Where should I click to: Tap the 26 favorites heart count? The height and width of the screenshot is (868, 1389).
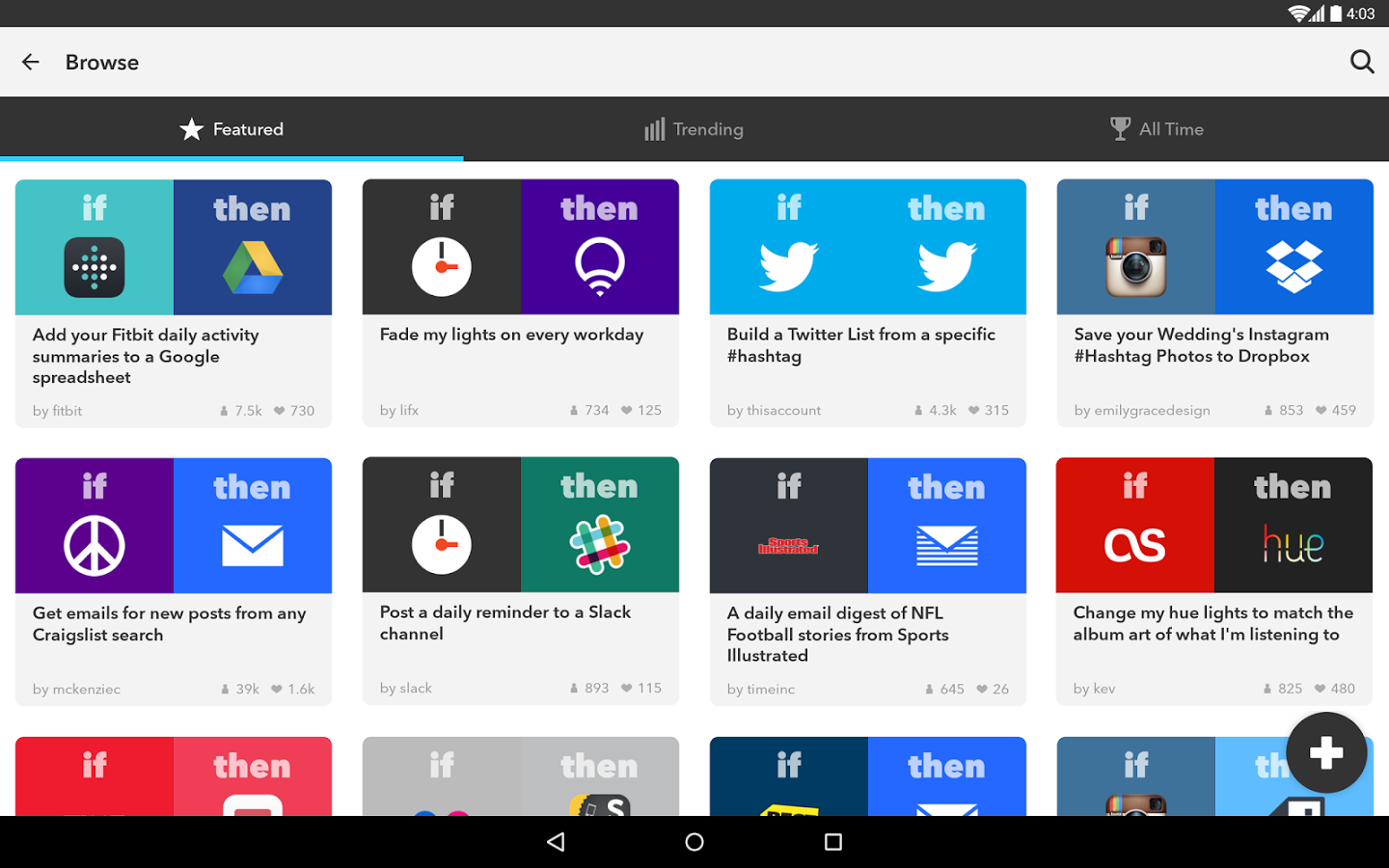click(993, 689)
